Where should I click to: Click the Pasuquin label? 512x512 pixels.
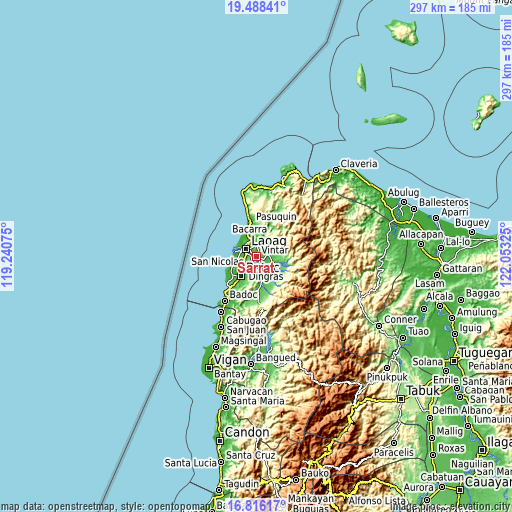[276, 217]
